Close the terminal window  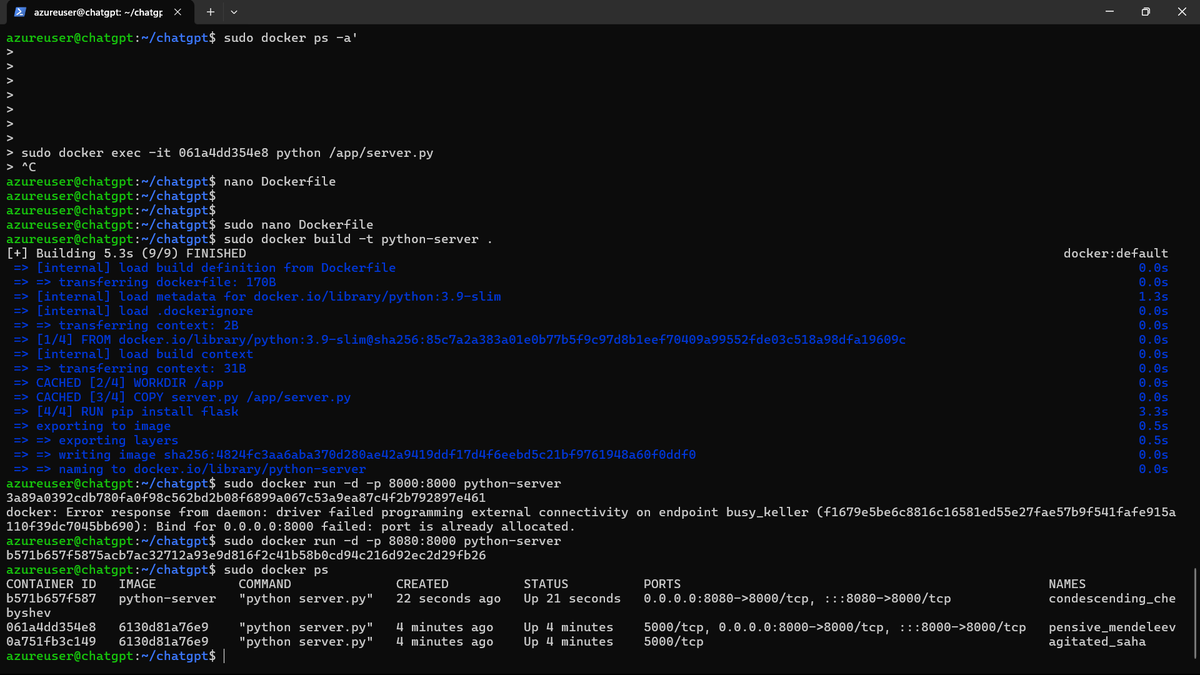tap(1181, 12)
